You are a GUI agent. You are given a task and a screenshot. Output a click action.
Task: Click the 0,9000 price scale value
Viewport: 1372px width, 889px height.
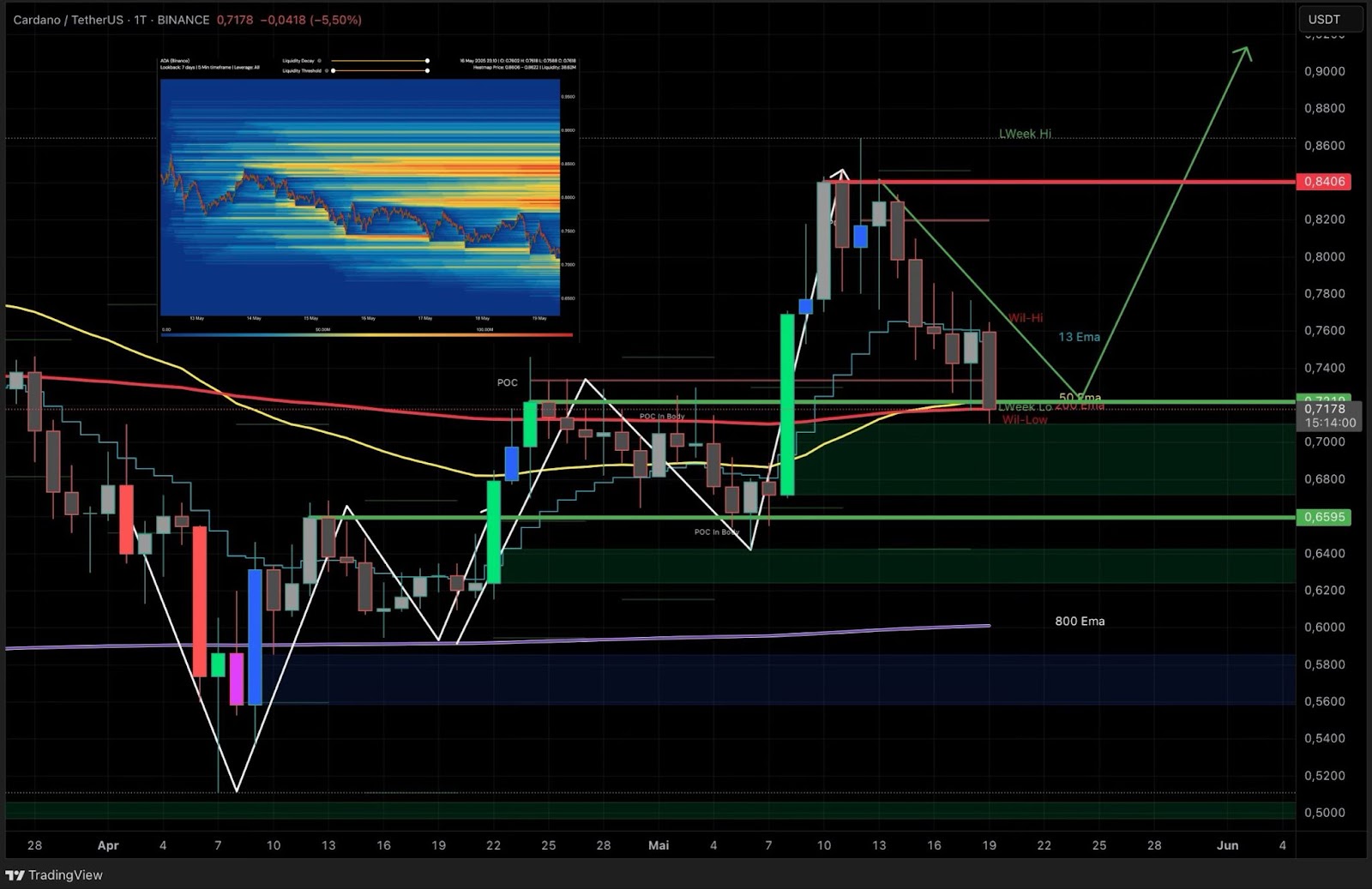(x=1325, y=71)
